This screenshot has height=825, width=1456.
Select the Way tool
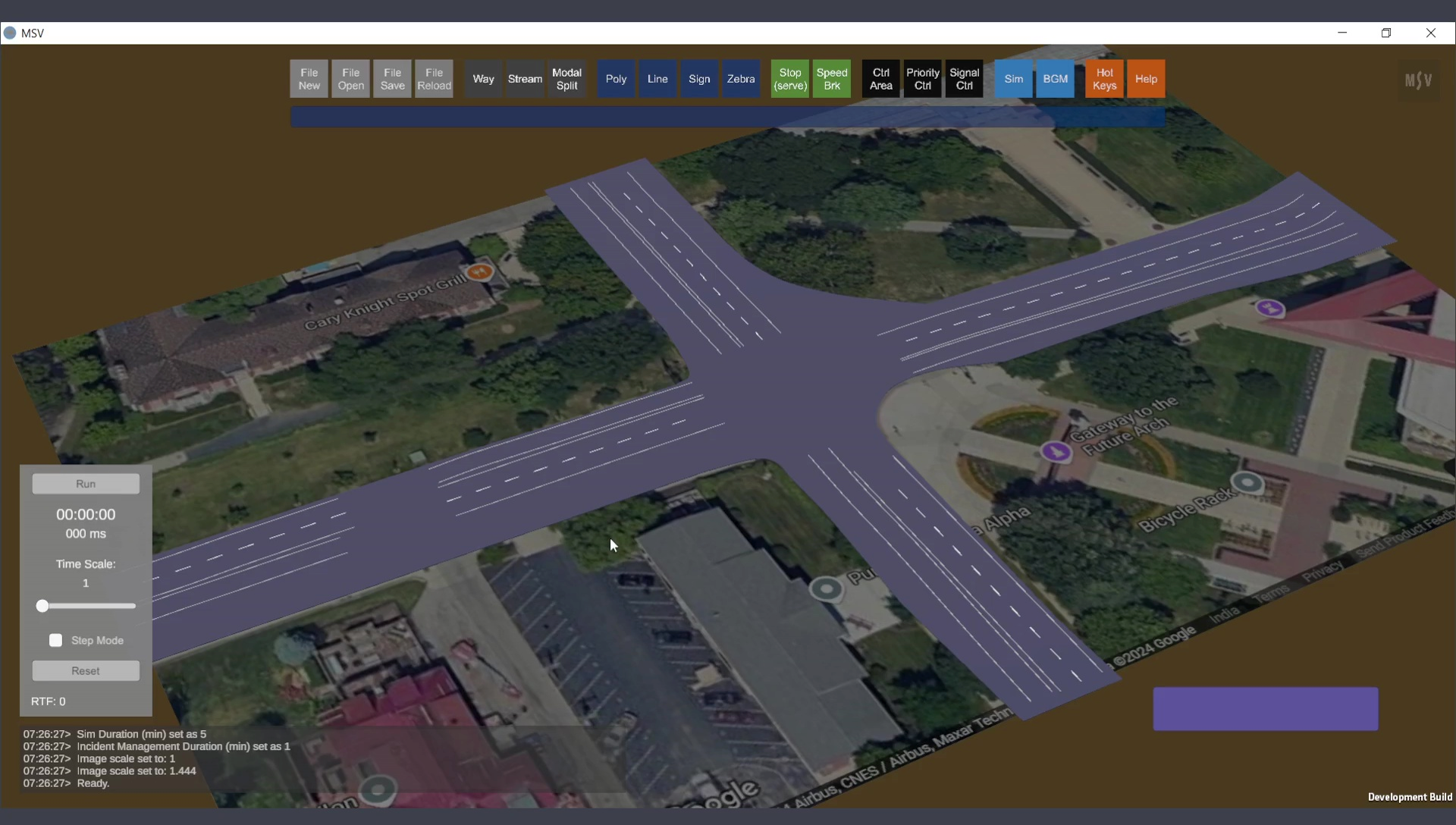pyautogui.click(x=483, y=79)
